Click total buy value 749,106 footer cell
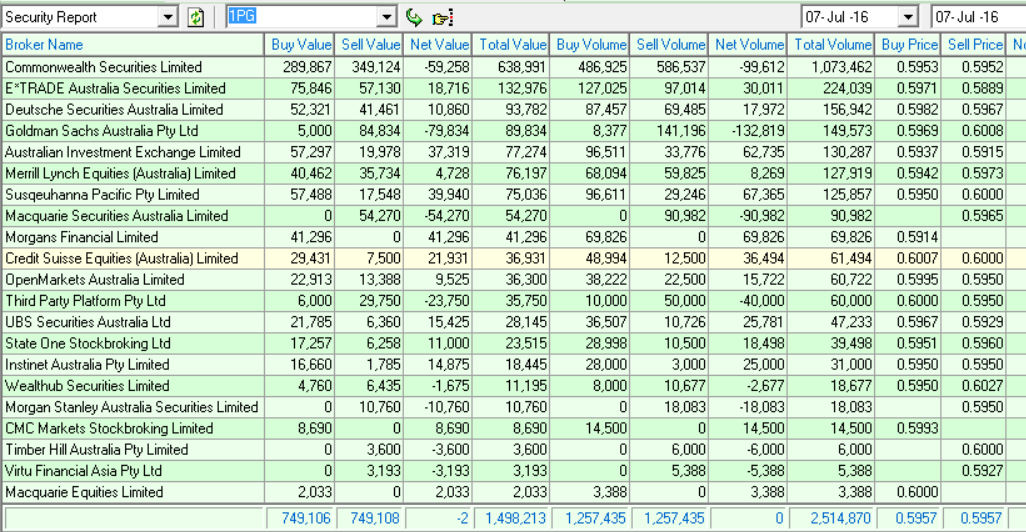The width and height of the screenshot is (1026, 532). (x=300, y=518)
